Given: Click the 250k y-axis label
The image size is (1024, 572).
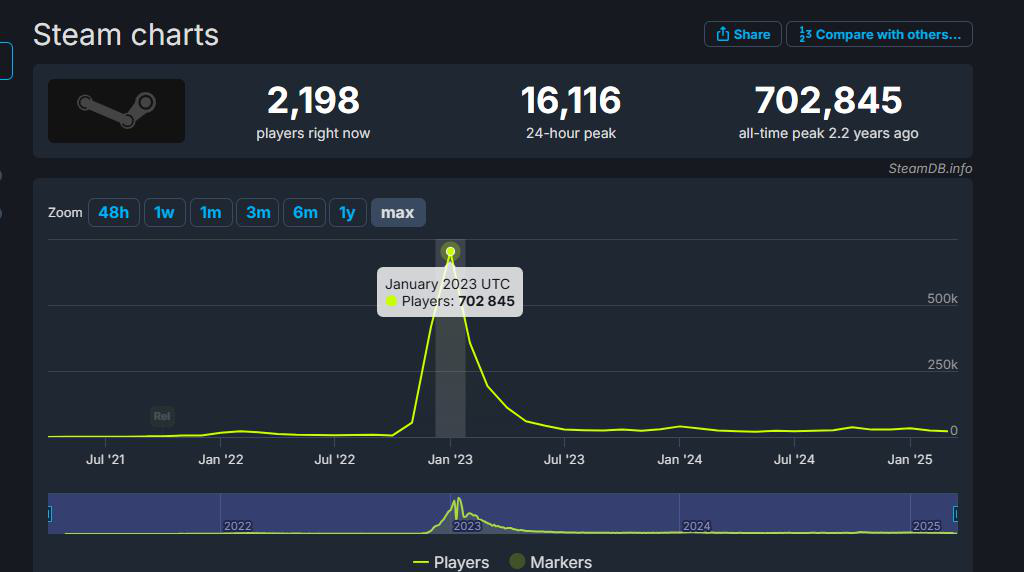Looking at the screenshot, I should click(x=942, y=364).
